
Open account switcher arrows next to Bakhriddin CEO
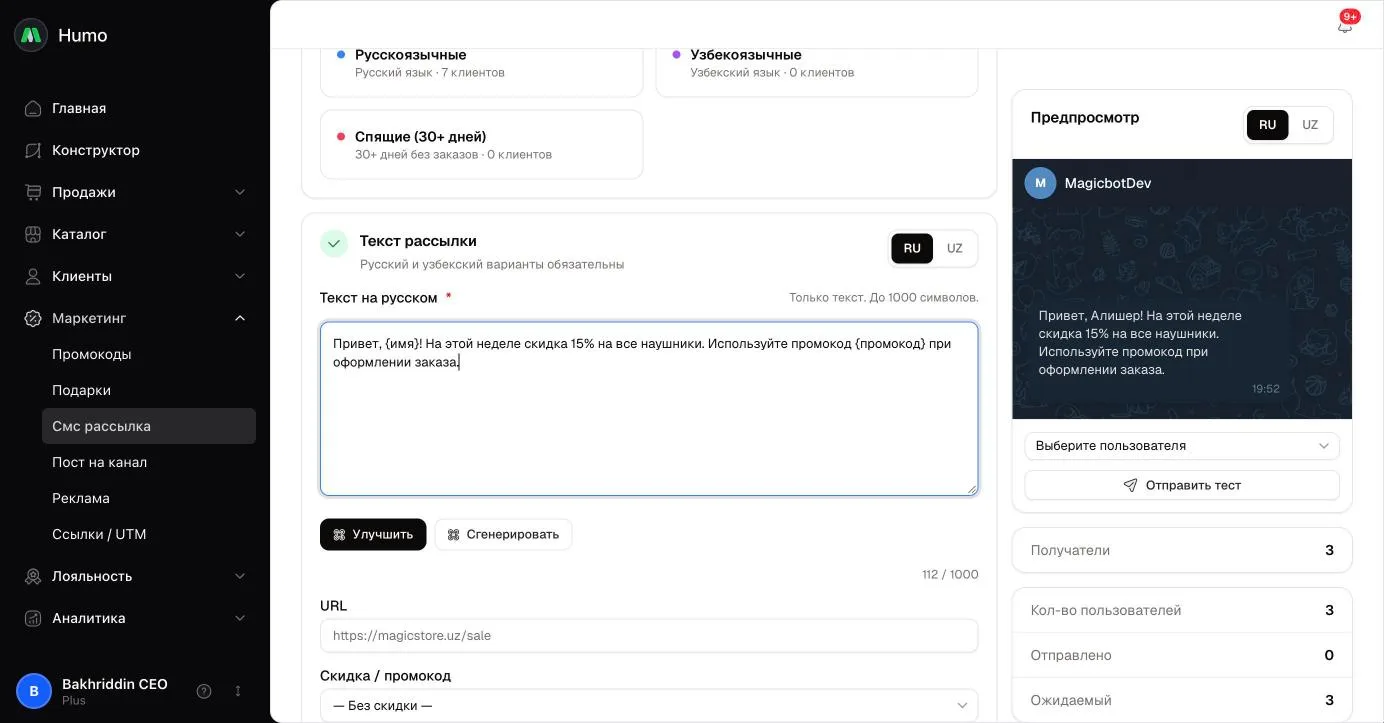[x=238, y=691]
